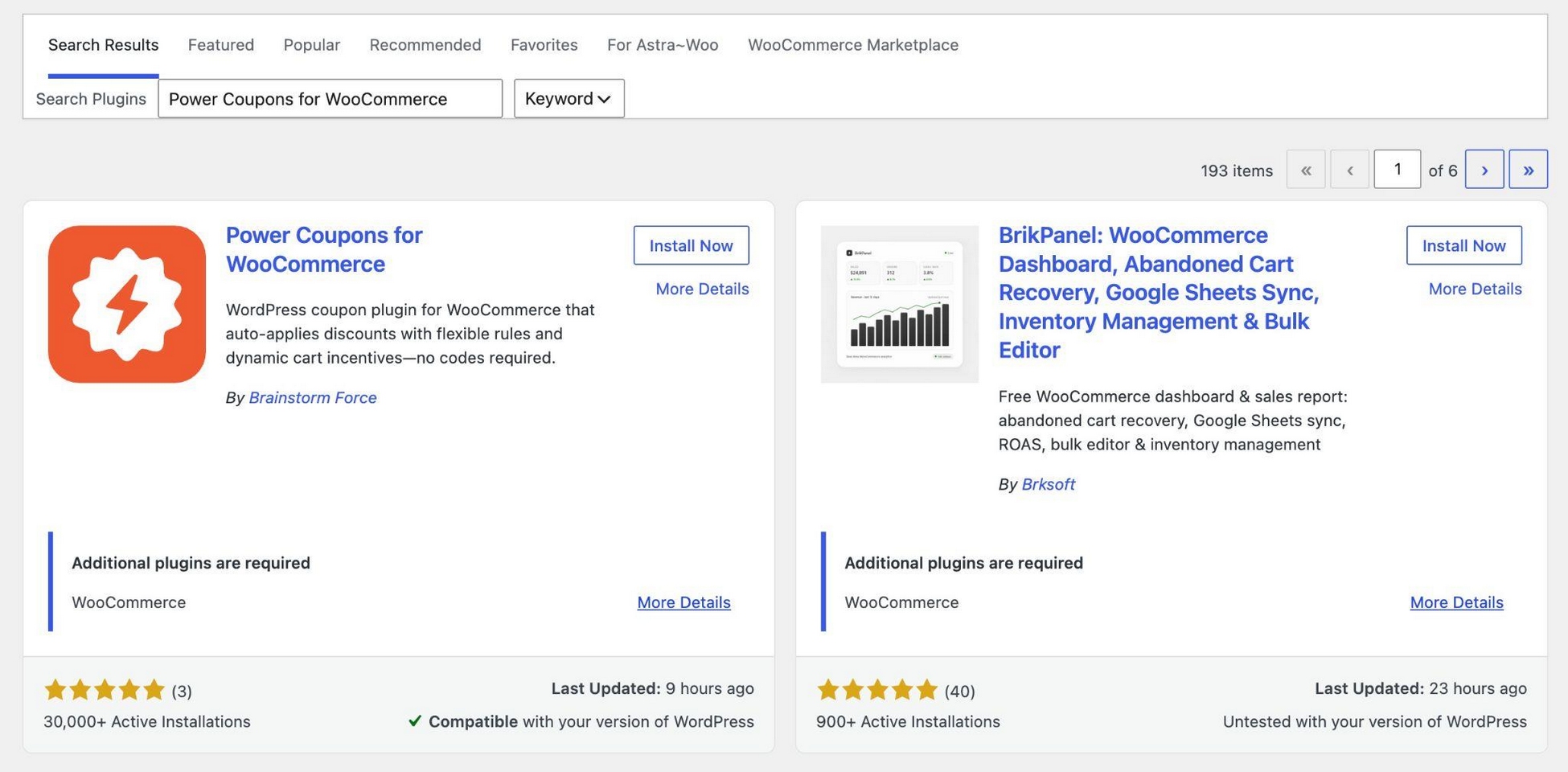The width and height of the screenshot is (1568, 772).
Task: Click the disabled first page arrow
Action: click(x=1306, y=170)
